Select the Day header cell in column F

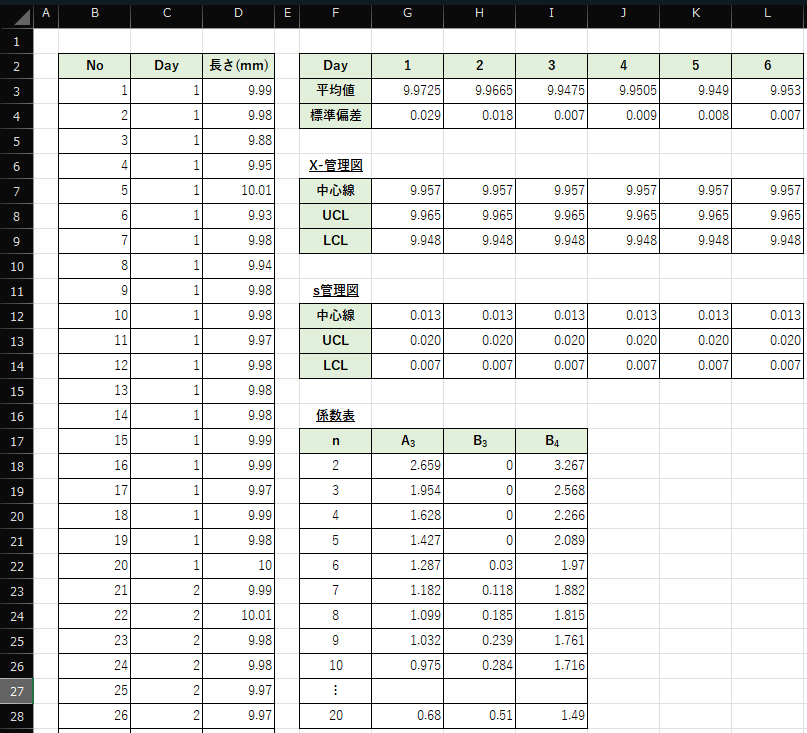335,66
